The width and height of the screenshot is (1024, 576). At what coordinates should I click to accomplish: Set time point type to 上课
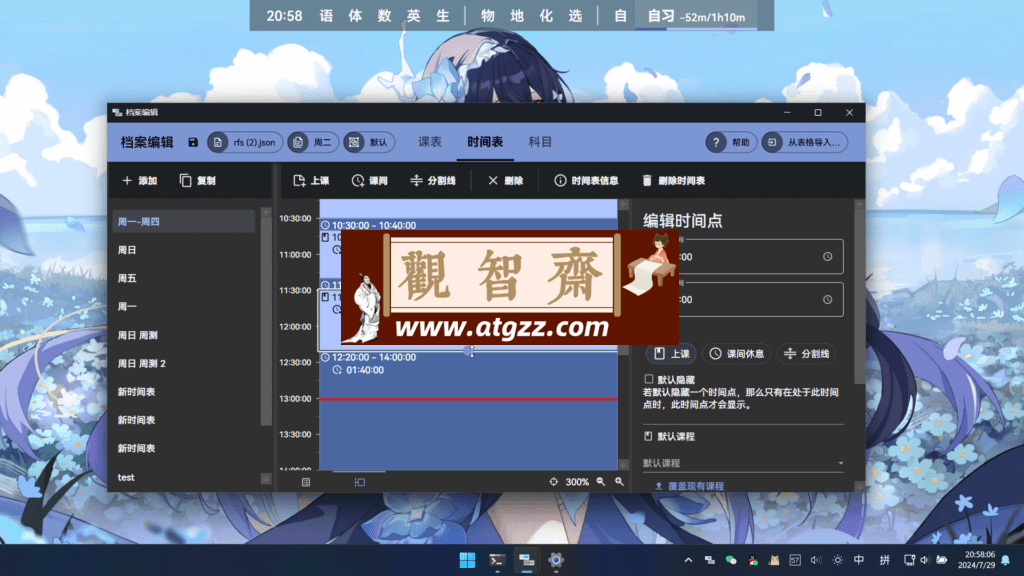(x=671, y=353)
